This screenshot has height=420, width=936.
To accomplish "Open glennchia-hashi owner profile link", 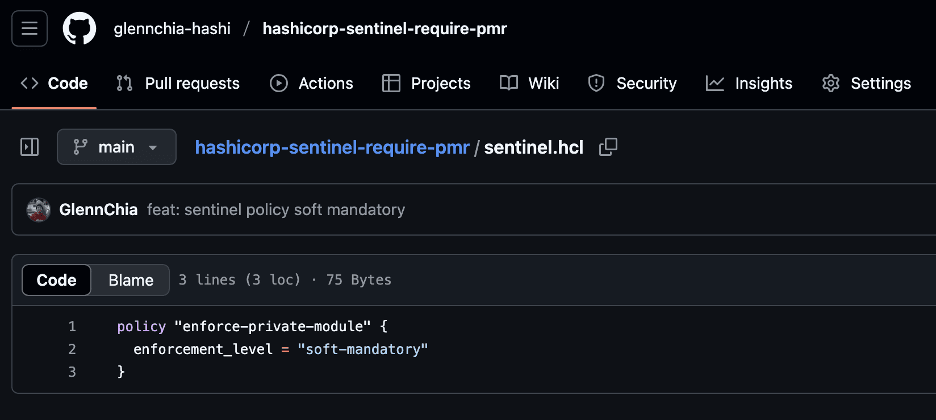I will coord(172,29).
